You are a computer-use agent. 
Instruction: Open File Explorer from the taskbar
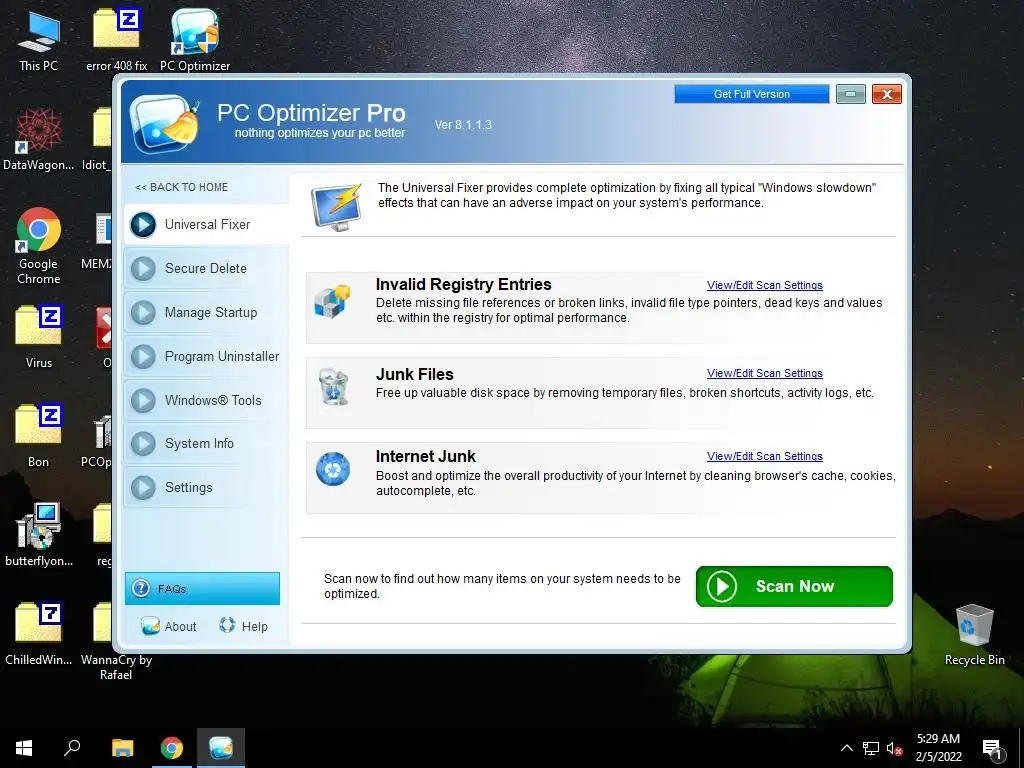click(x=122, y=748)
